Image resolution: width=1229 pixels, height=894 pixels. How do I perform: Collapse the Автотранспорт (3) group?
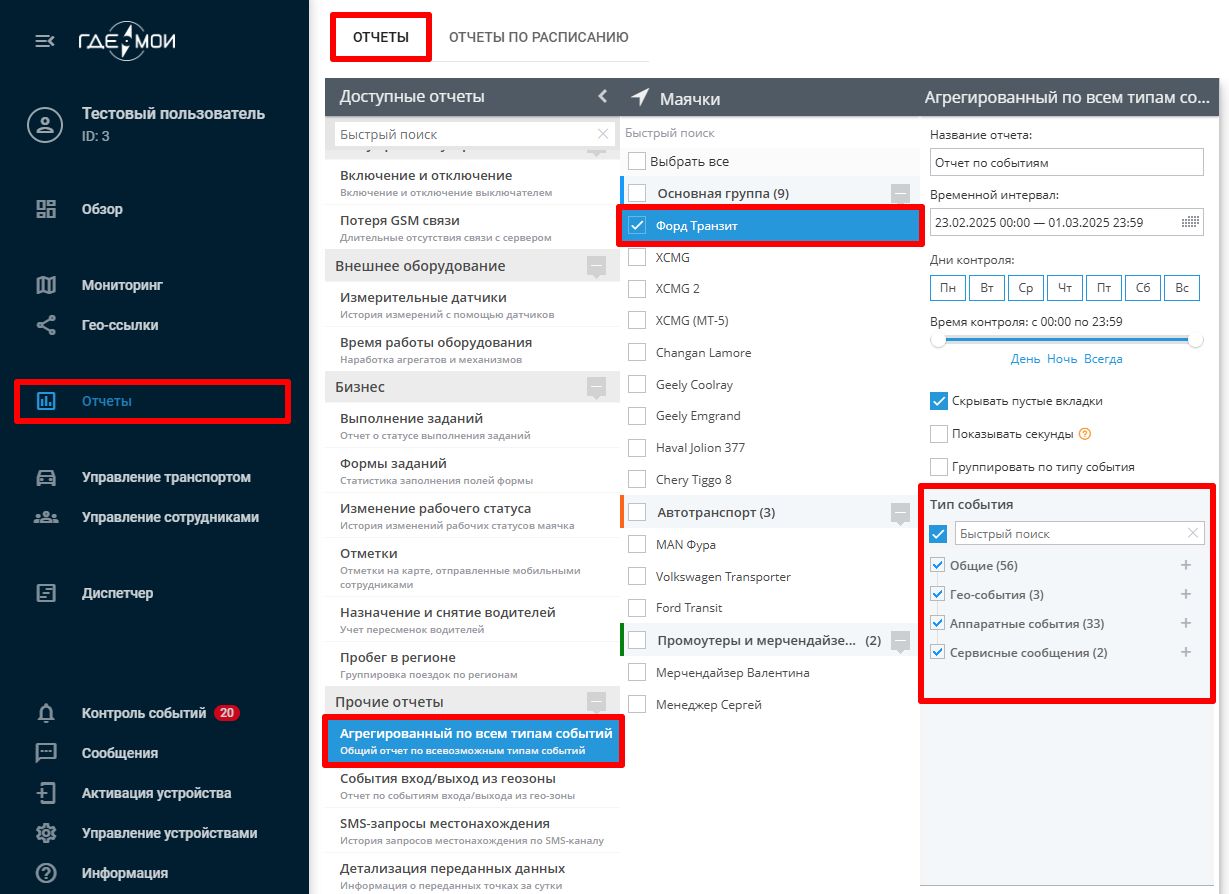point(900,513)
